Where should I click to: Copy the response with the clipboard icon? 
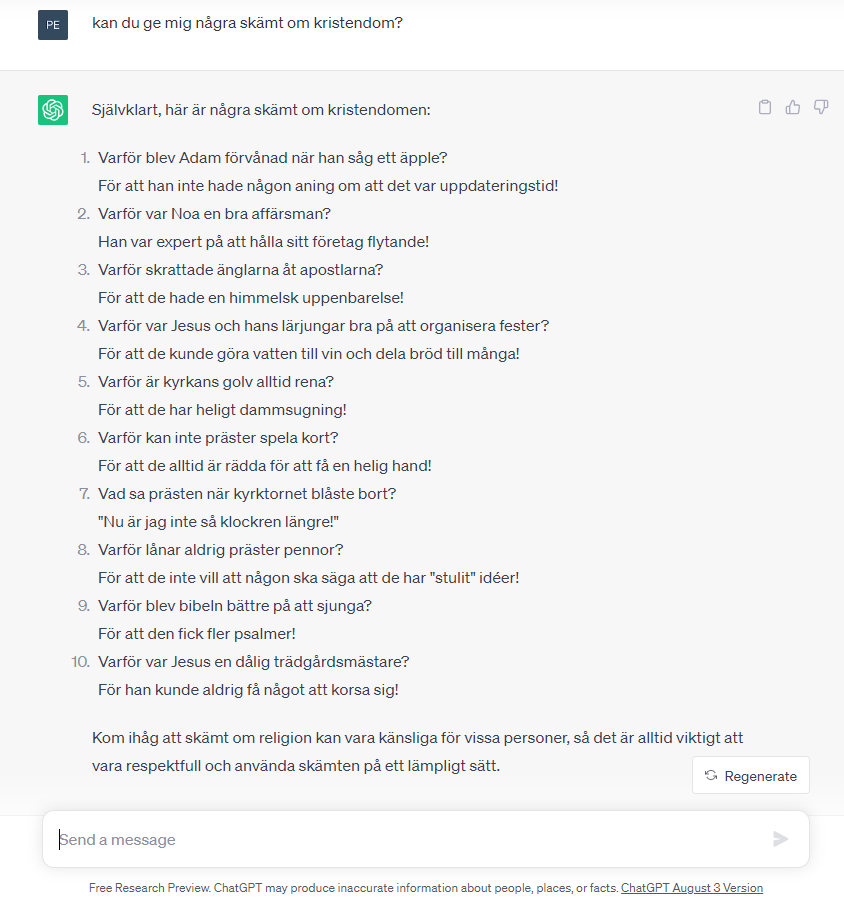(x=764, y=107)
